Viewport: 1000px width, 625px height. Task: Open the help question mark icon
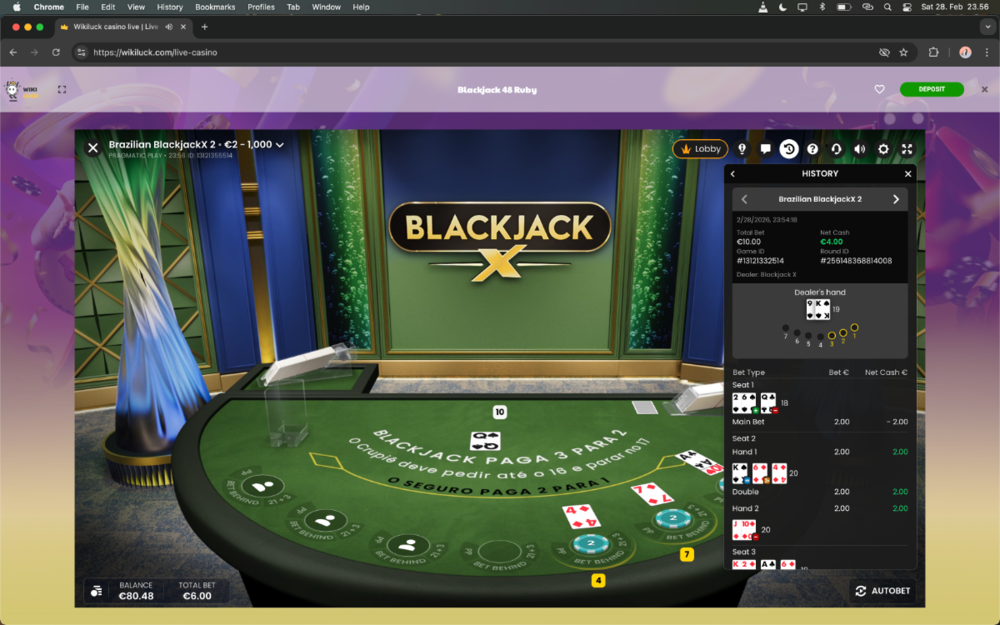(812, 149)
